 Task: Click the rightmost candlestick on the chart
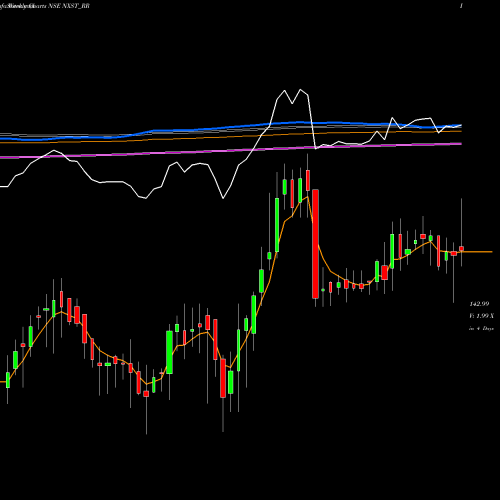point(462,249)
